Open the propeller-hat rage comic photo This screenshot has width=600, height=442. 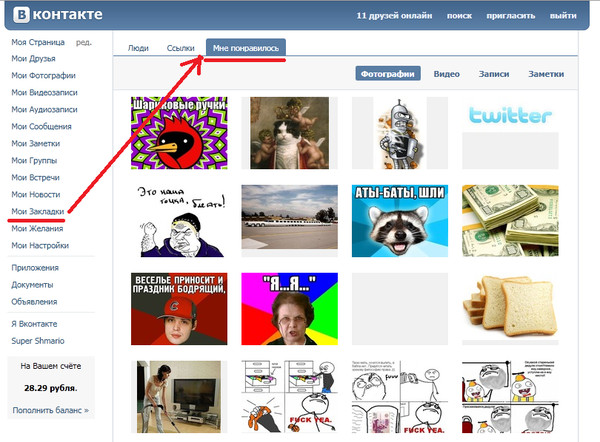click(510, 397)
